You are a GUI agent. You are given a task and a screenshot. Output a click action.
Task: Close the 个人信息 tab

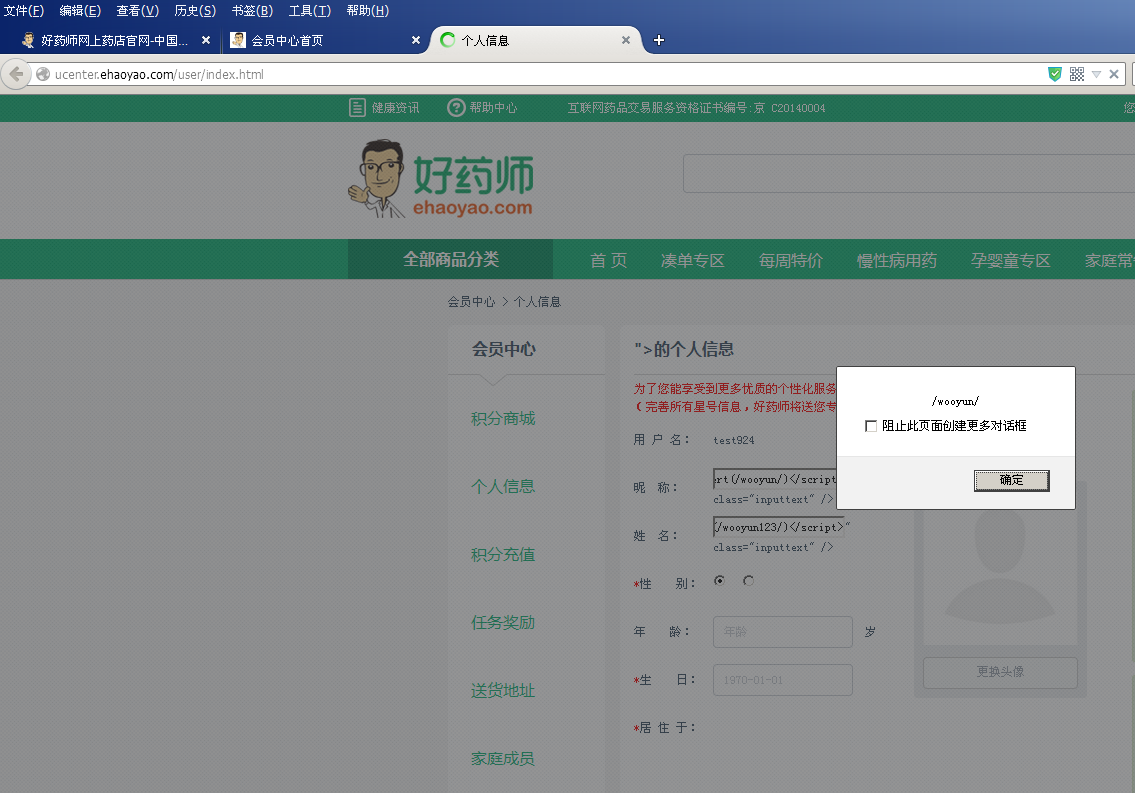click(625, 41)
